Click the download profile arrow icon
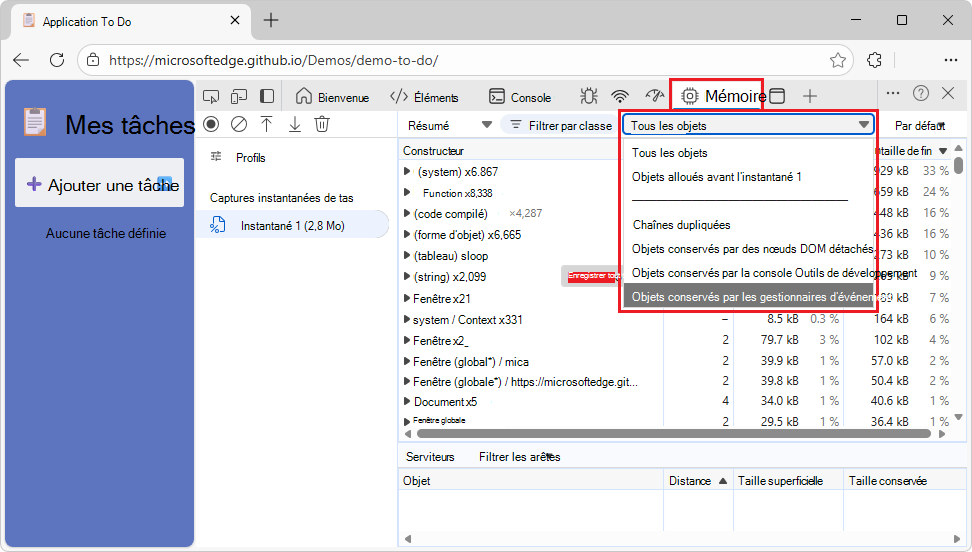This screenshot has width=972, height=552. coord(295,124)
